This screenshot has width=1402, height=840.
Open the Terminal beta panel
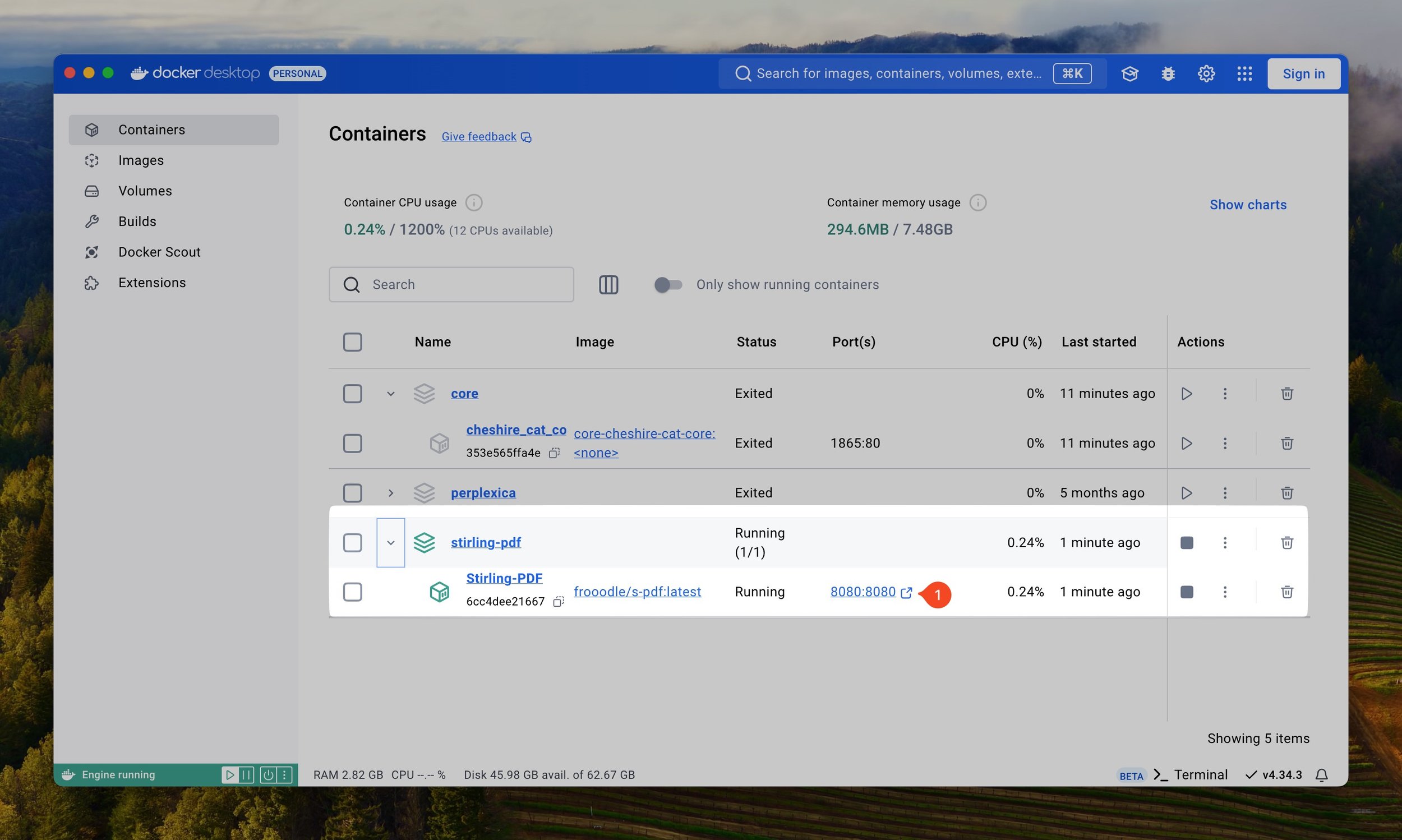[x=1191, y=775]
